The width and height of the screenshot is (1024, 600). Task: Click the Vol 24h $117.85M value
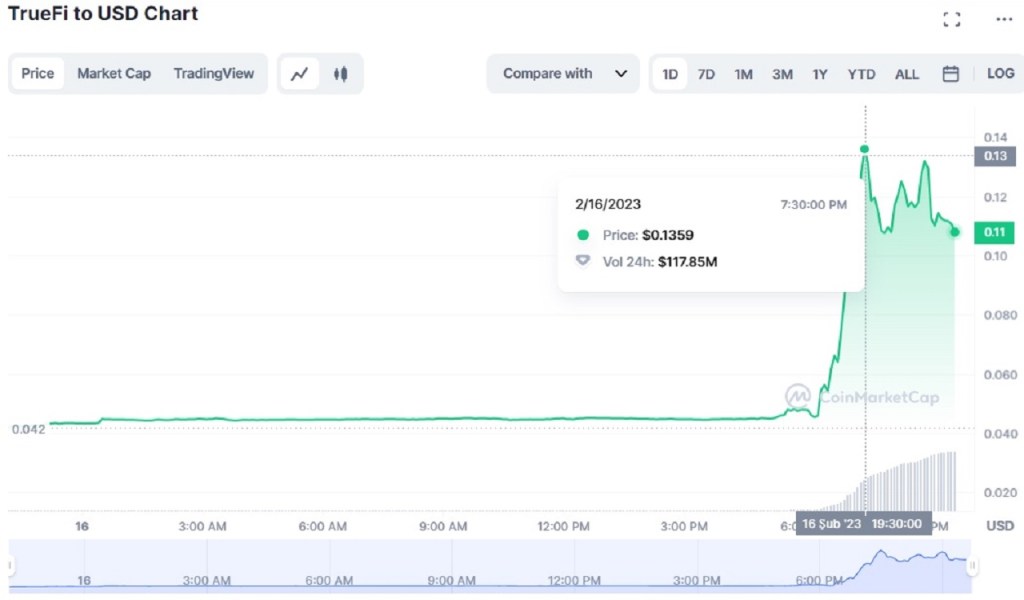pos(687,262)
